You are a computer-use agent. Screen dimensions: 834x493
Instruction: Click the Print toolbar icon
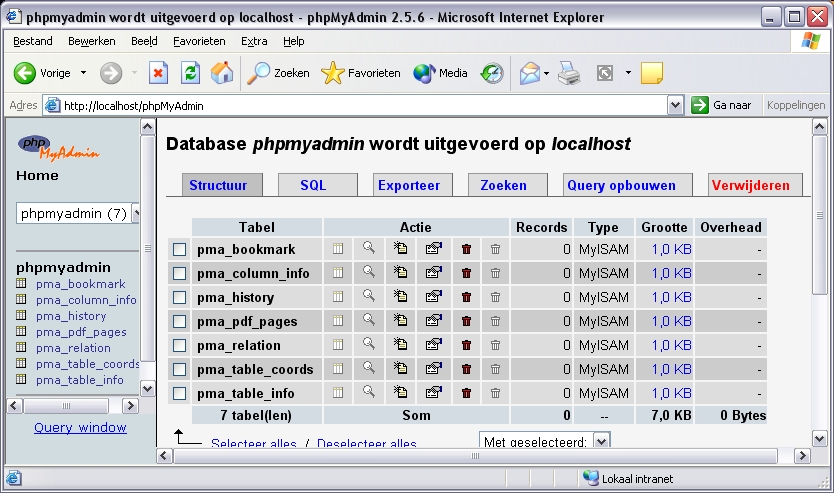(x=569, y=73)
